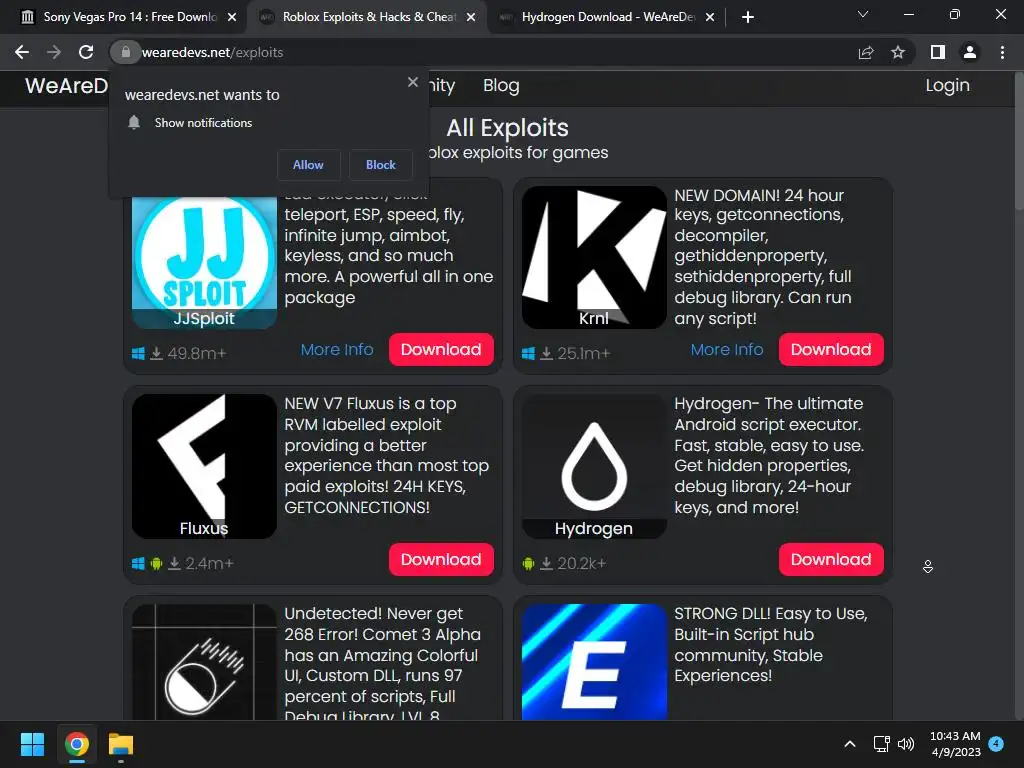
Task: Click the download count icon by 2.4m+
Action: coord(174,564)
